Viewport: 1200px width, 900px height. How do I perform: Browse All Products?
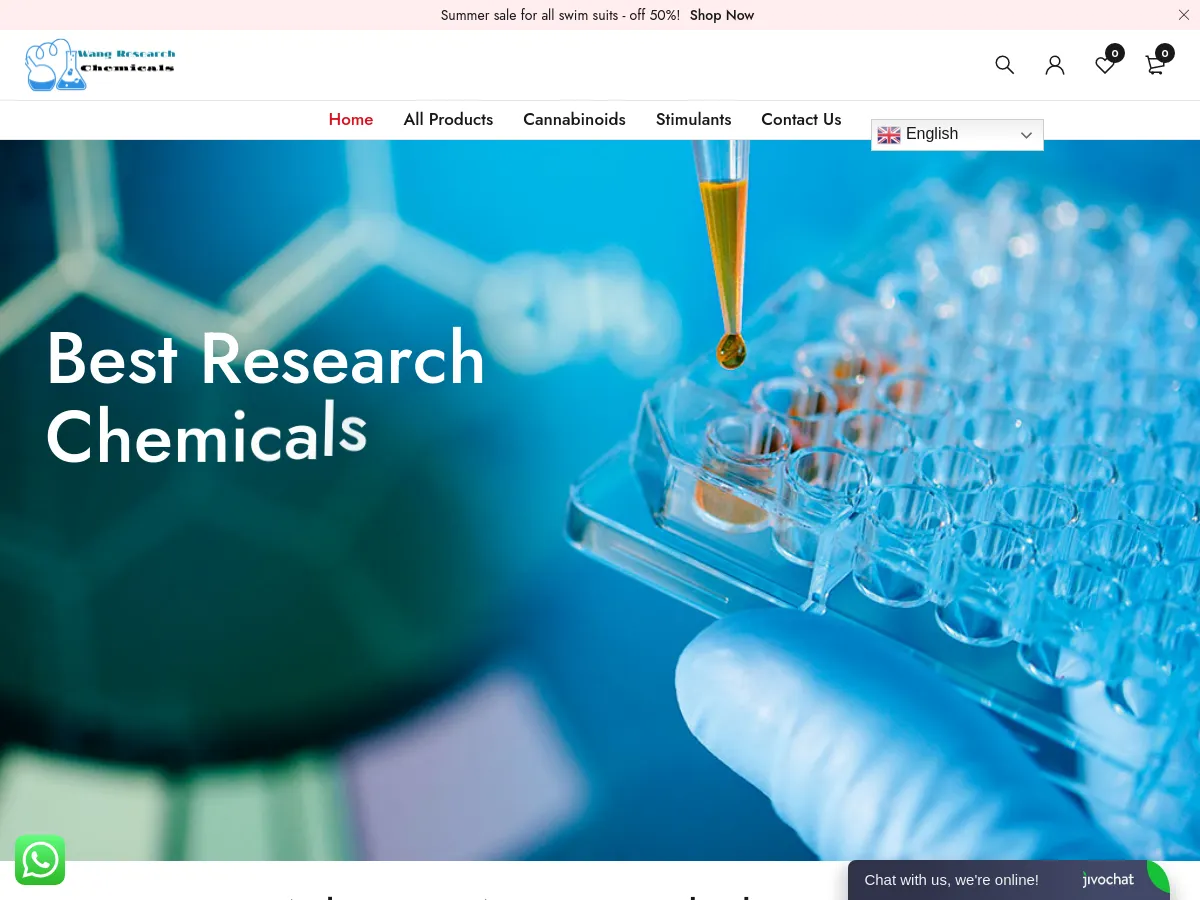tap(448, 119)
